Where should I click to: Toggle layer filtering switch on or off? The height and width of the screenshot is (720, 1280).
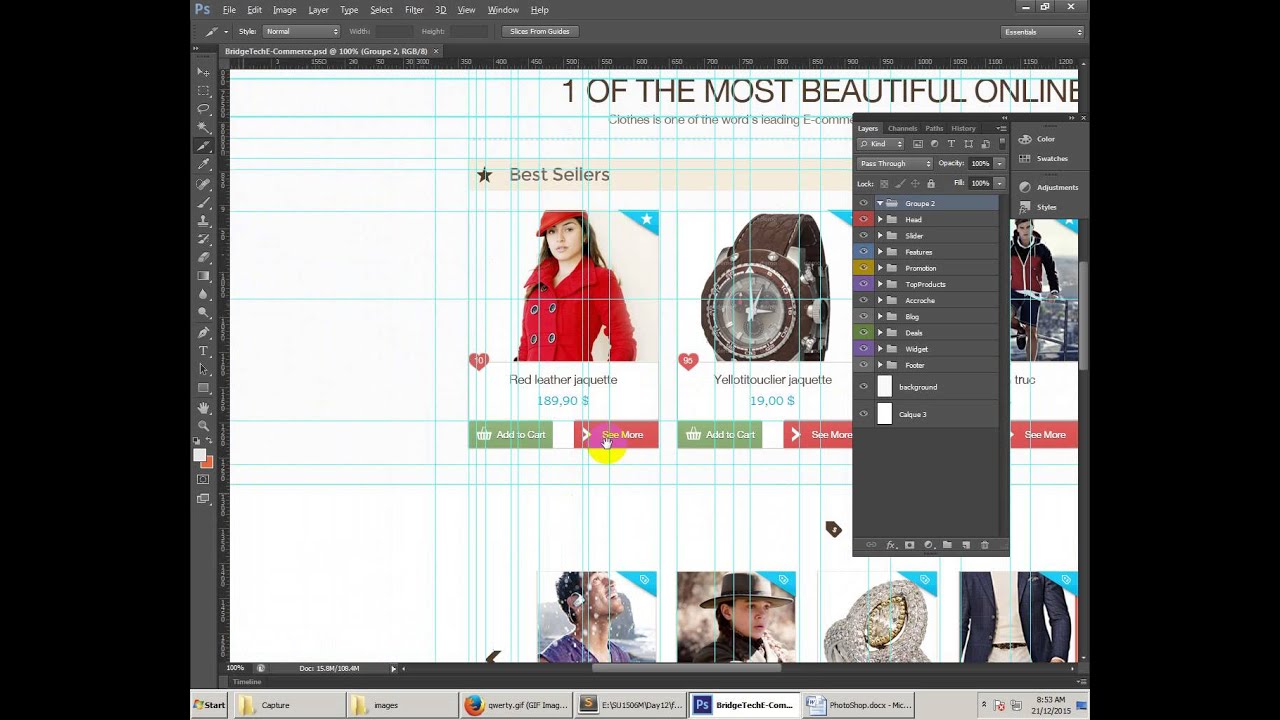pyautogui.click(x=1001, y=144)
